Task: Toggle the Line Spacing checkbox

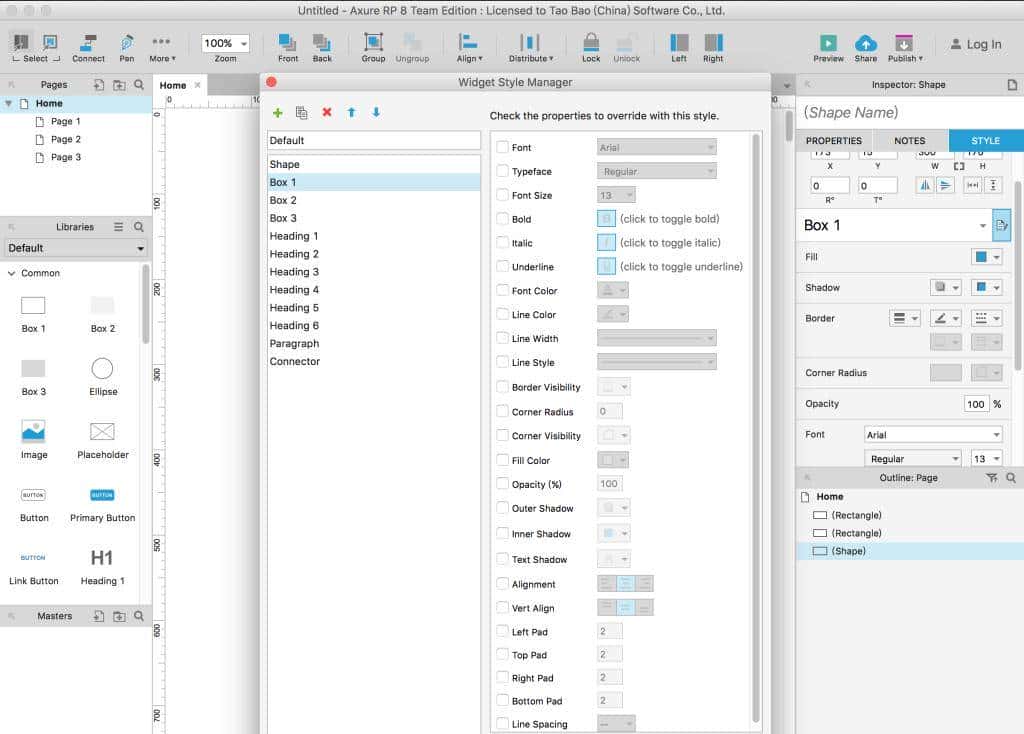Action: click(503, 724)
